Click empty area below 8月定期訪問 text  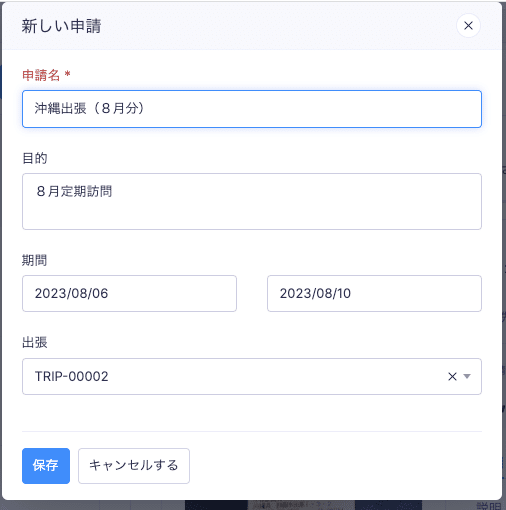click(x=252, y=215)
